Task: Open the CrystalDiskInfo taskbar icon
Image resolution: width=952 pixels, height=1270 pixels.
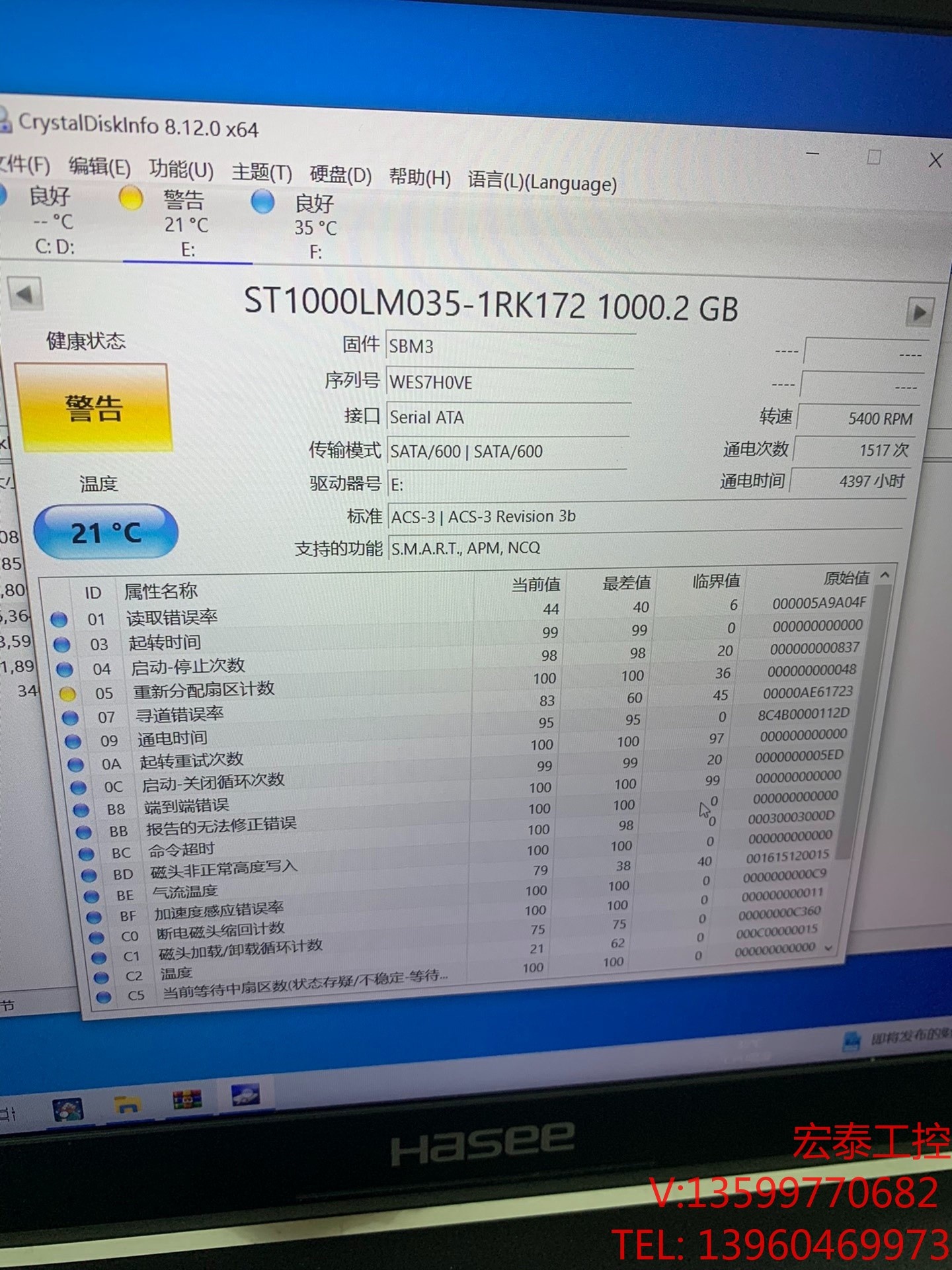Action: point(245,1096)
